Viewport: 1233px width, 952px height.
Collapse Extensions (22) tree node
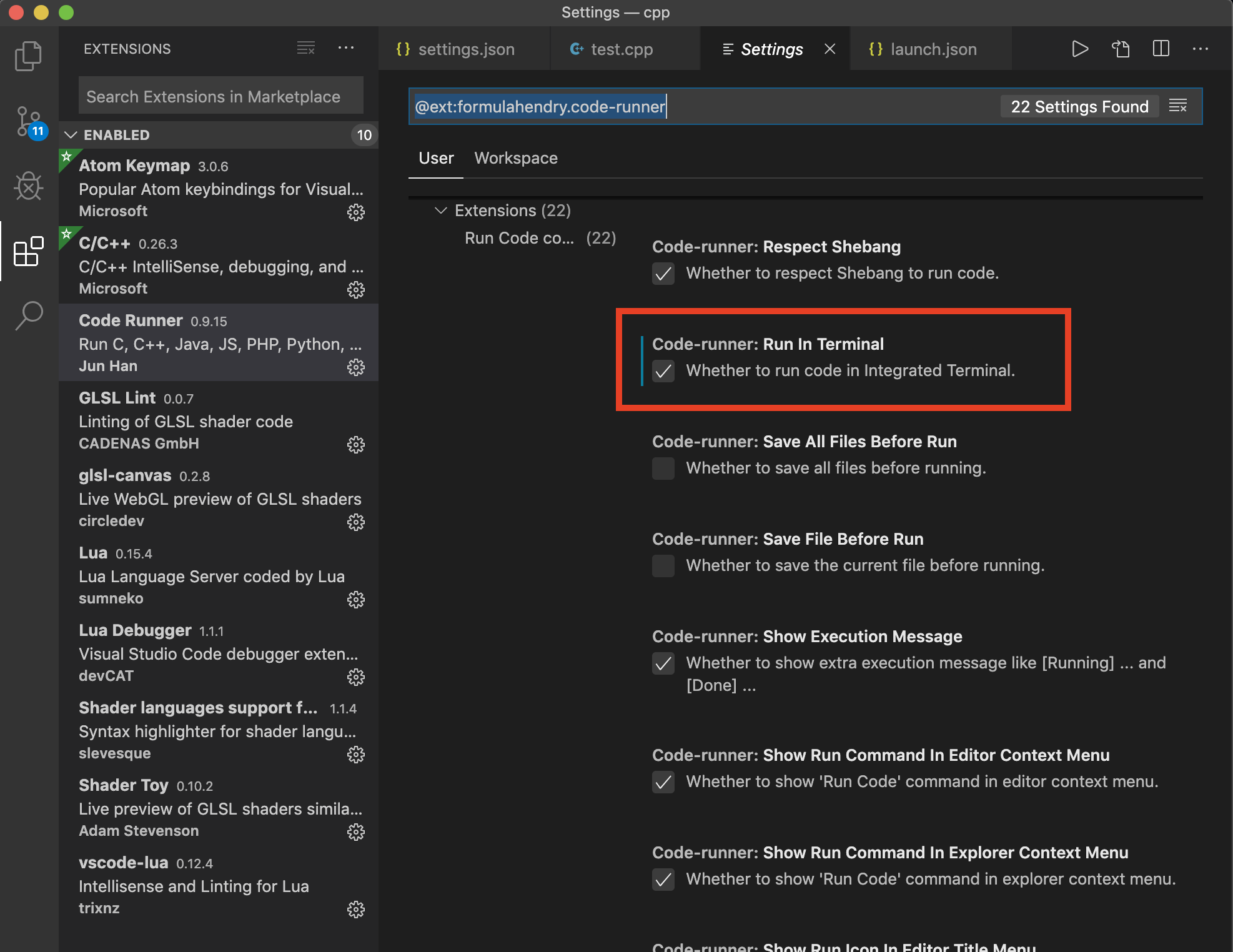pos(441,211)
